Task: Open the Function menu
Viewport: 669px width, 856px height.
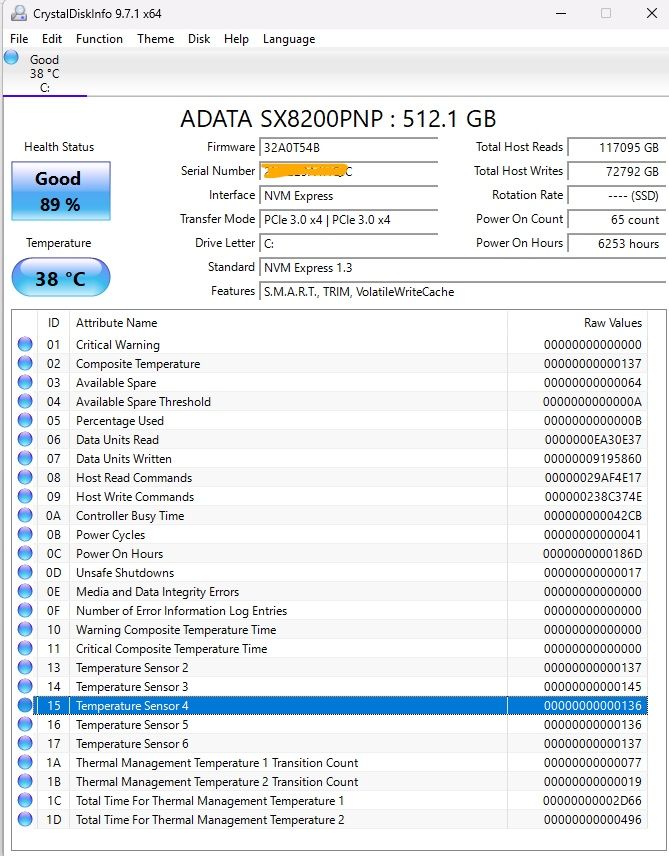Action: click(x=99, y=39)
